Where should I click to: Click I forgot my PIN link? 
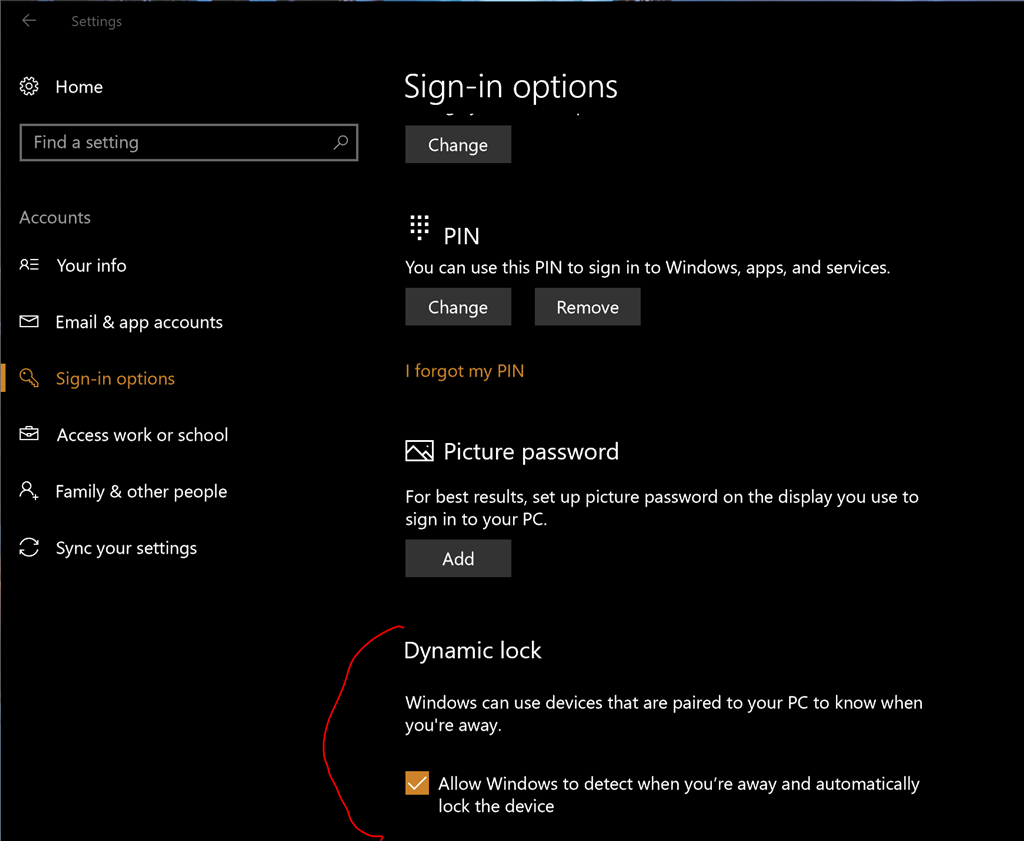[464, 371]
